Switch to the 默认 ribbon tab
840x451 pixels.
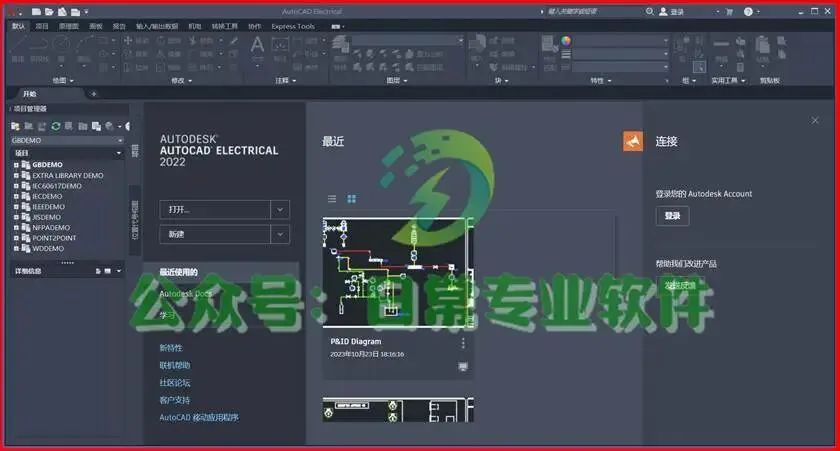point(19,26)
